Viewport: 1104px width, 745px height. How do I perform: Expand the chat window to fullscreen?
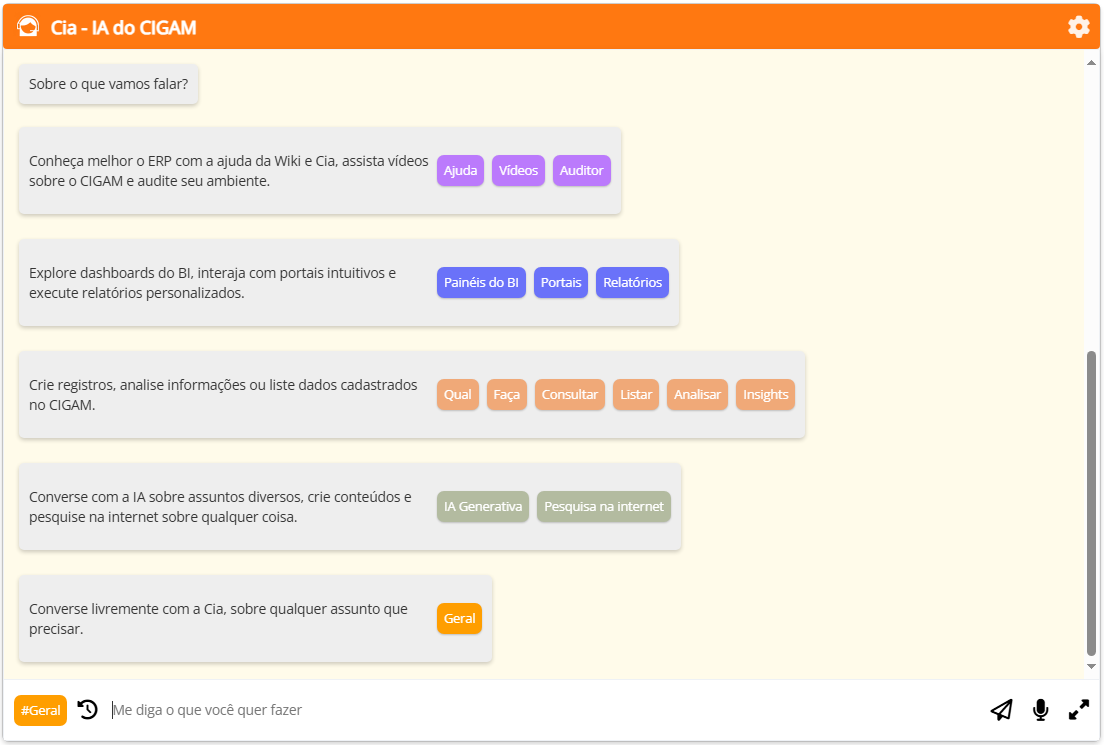coord(1079,710)
